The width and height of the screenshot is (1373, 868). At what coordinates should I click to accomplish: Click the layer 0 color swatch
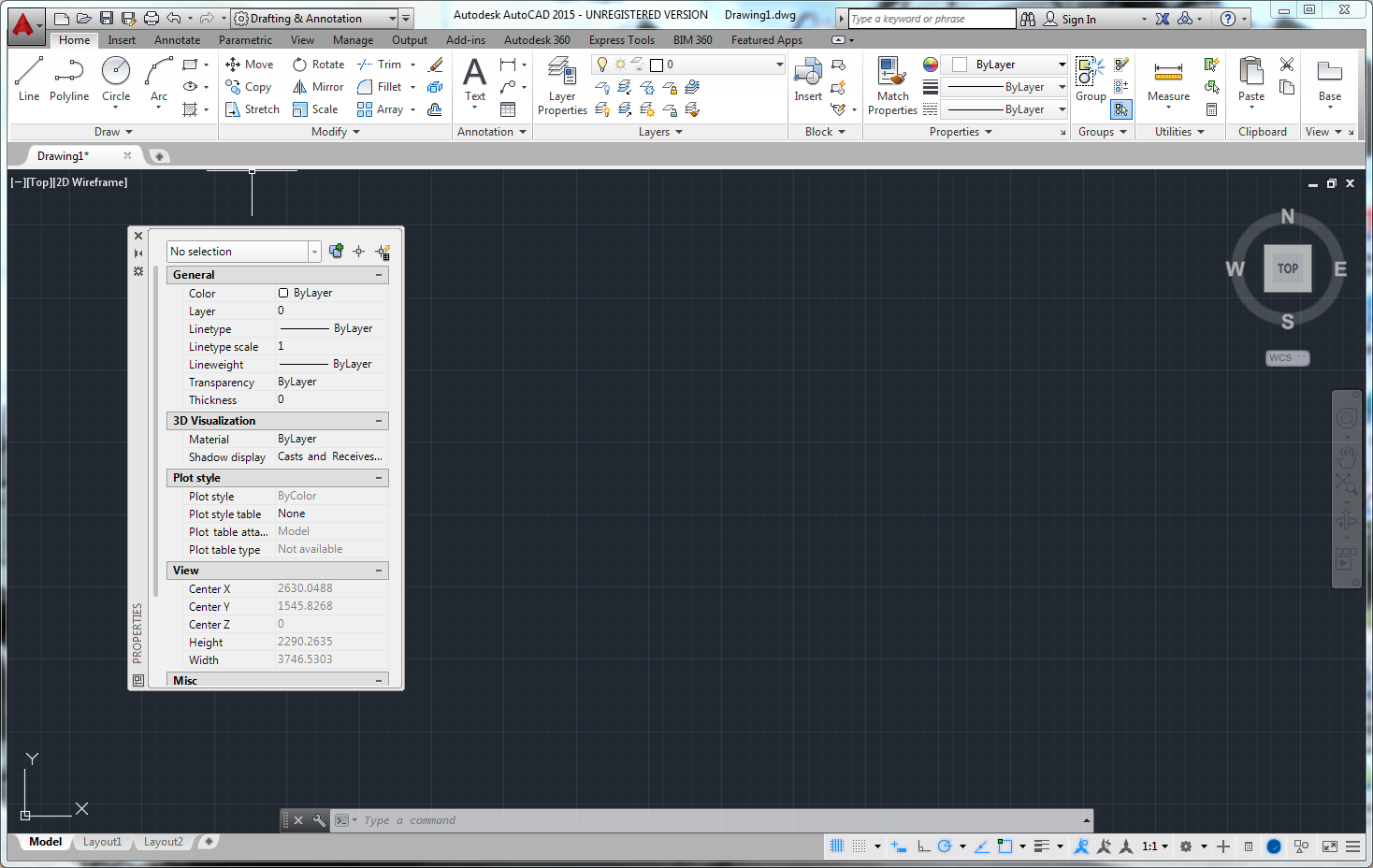657,65
